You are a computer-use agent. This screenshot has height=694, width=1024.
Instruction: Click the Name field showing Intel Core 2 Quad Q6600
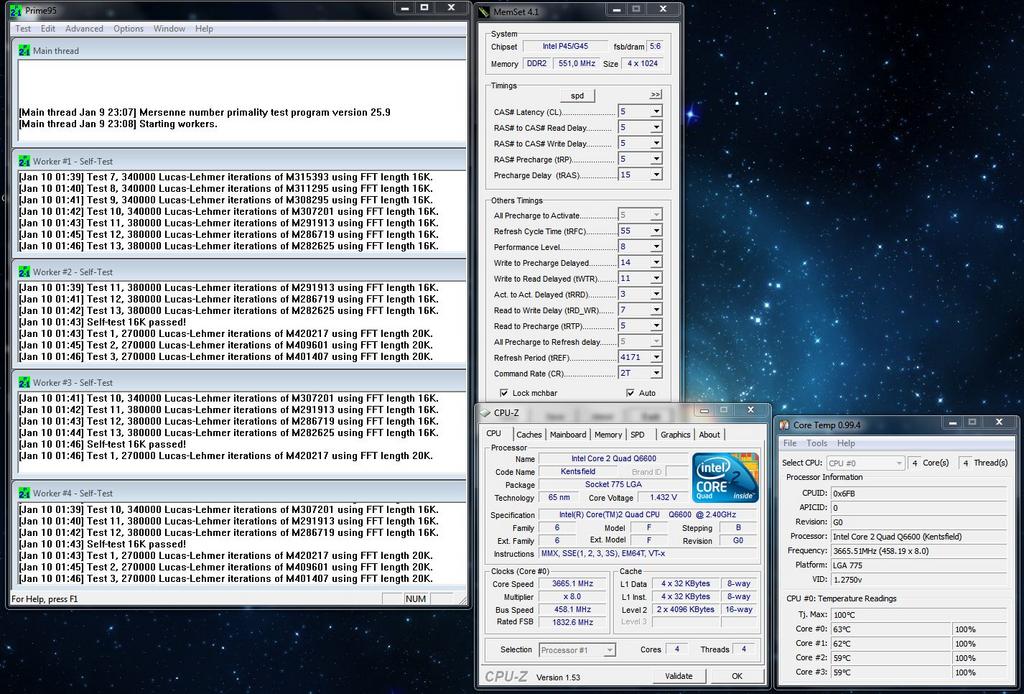coord(613,459)
